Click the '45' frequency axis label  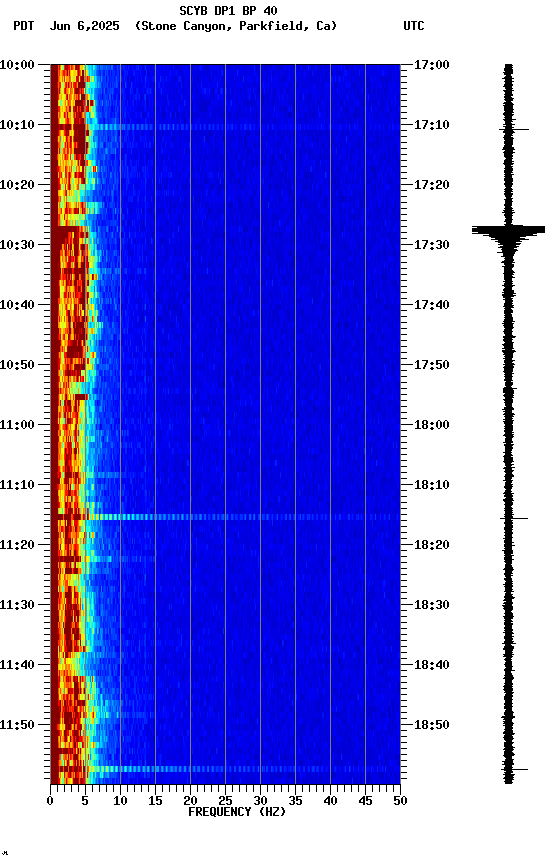(x=365, y=801)
